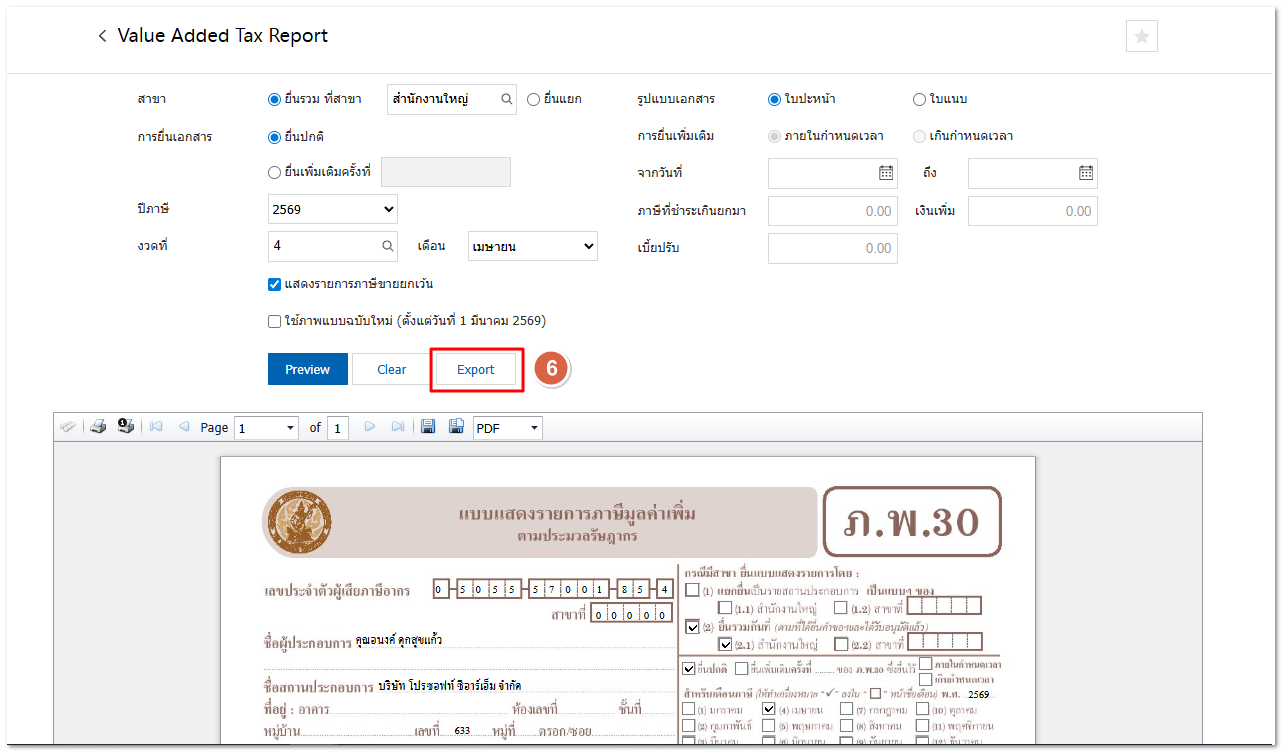Viewport: 1282px width, 752px height.
Task: Go to next page in report viewer
Action: coord(370,427)
